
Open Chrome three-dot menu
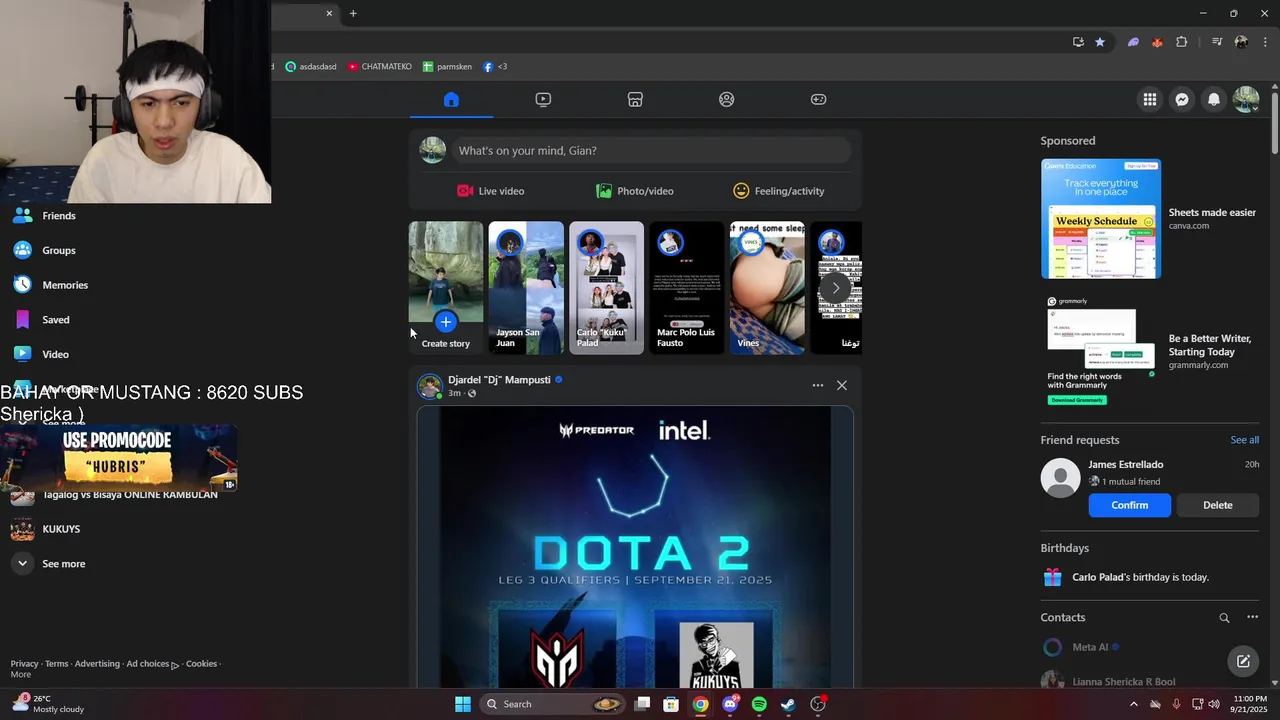click(x=1266, y=42)
